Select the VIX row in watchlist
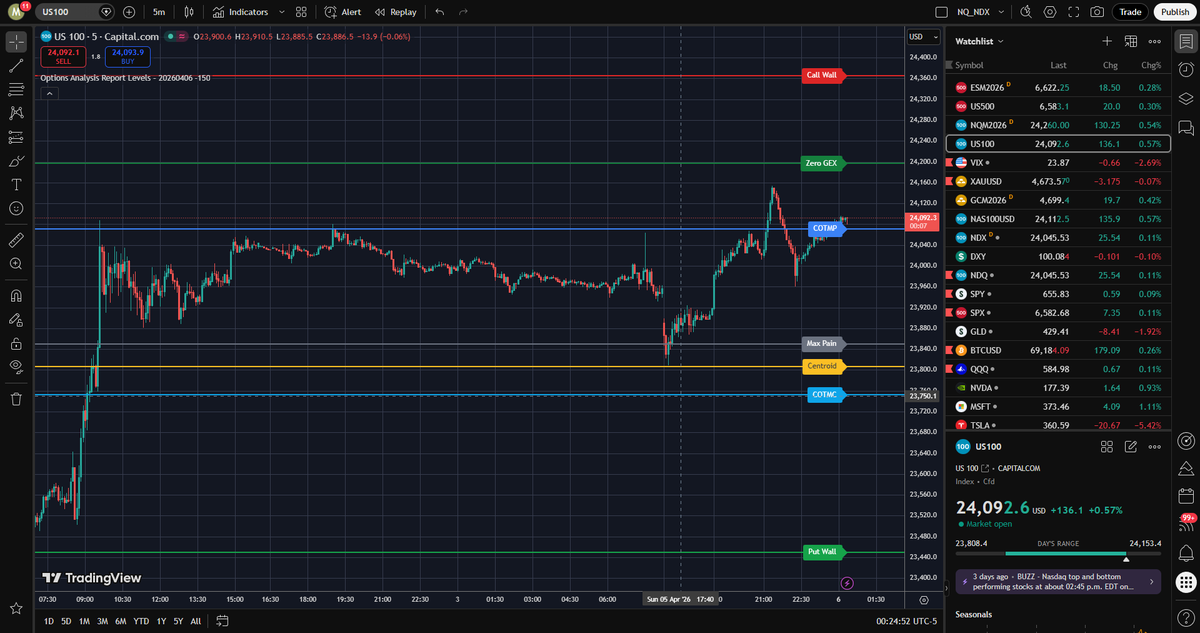The image size is (1200, 633). point(1057,162)
